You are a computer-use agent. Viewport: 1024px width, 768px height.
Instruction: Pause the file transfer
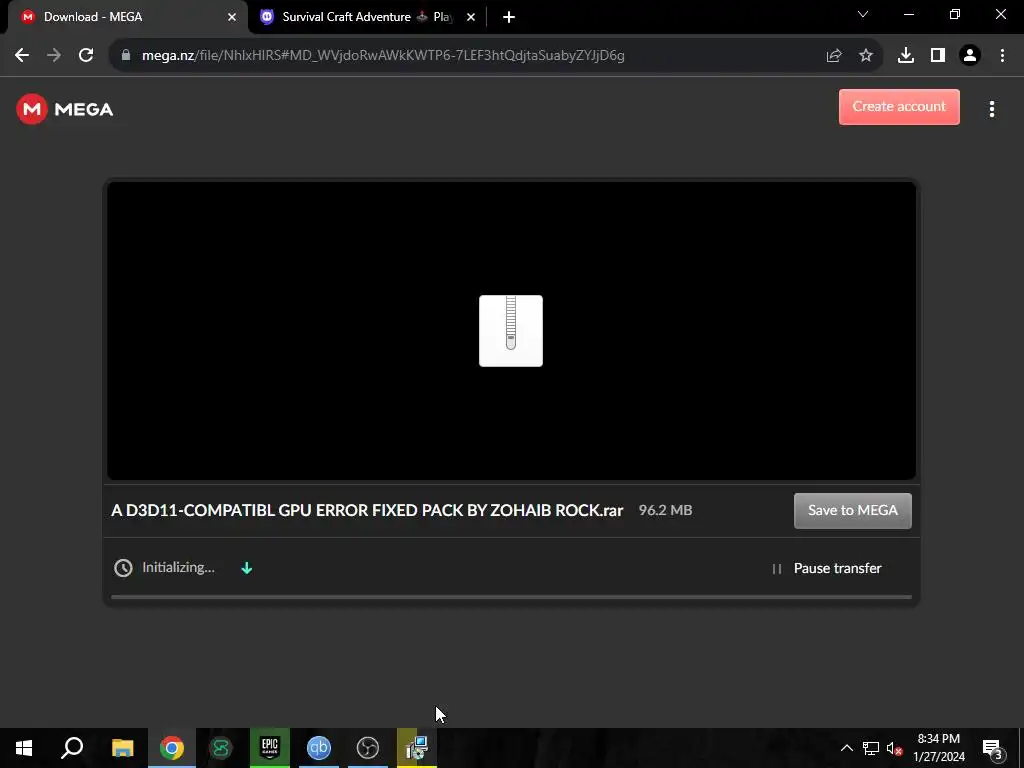click(827, 568)
